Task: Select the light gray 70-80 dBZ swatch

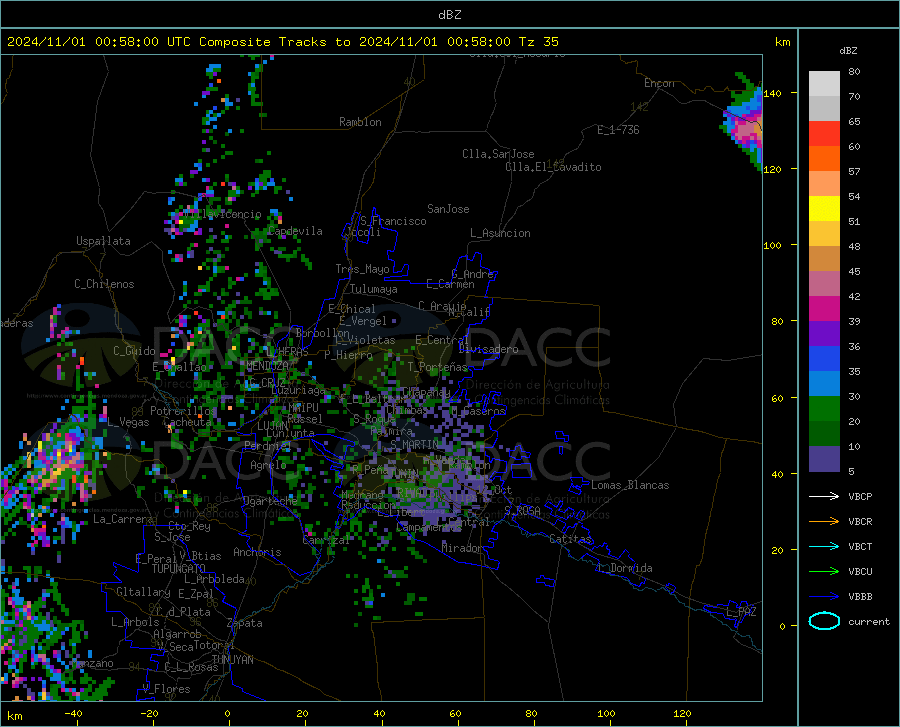Action: pos(824,84)
